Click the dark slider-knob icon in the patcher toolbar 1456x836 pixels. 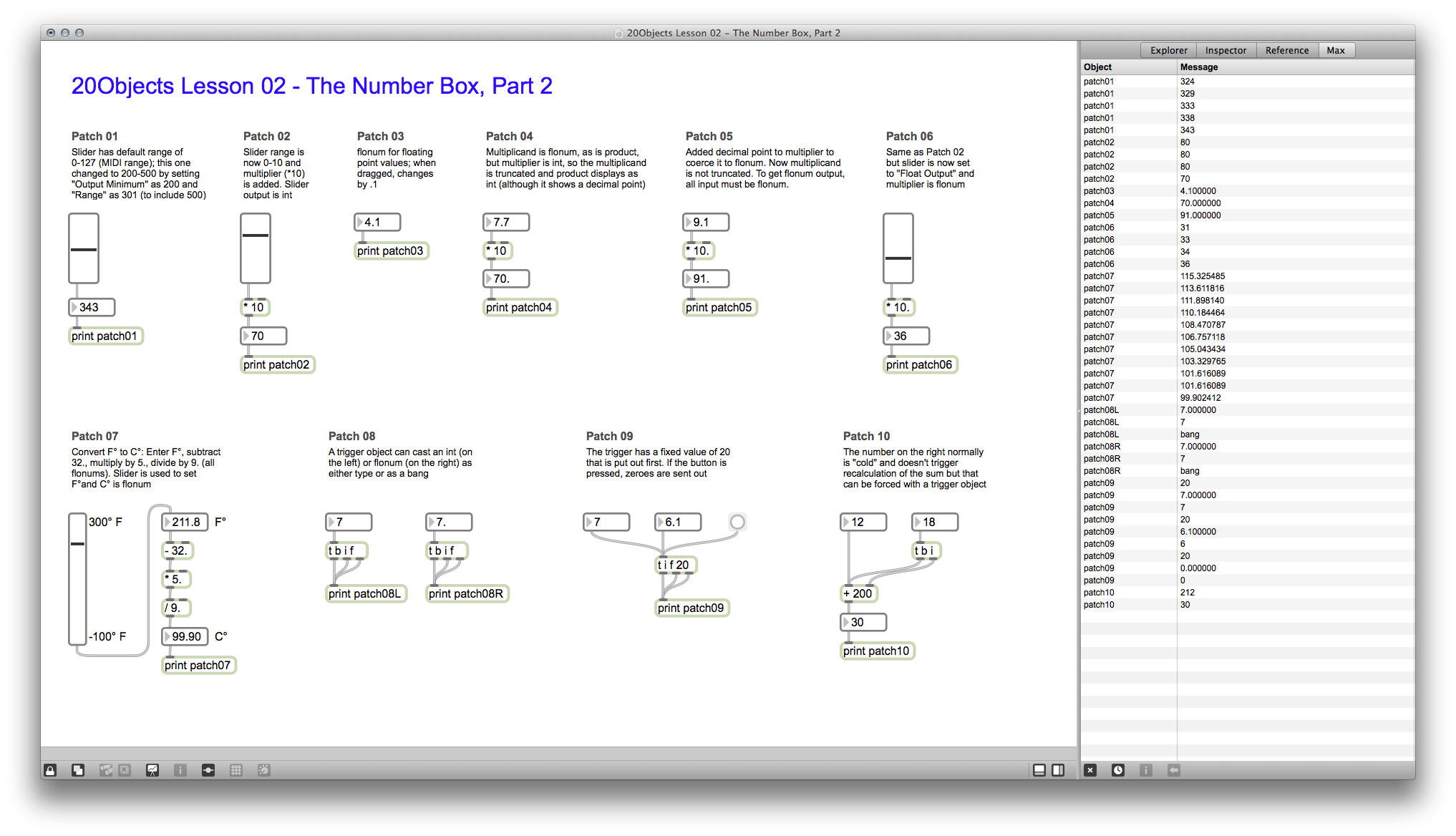[x=208, y=770]
